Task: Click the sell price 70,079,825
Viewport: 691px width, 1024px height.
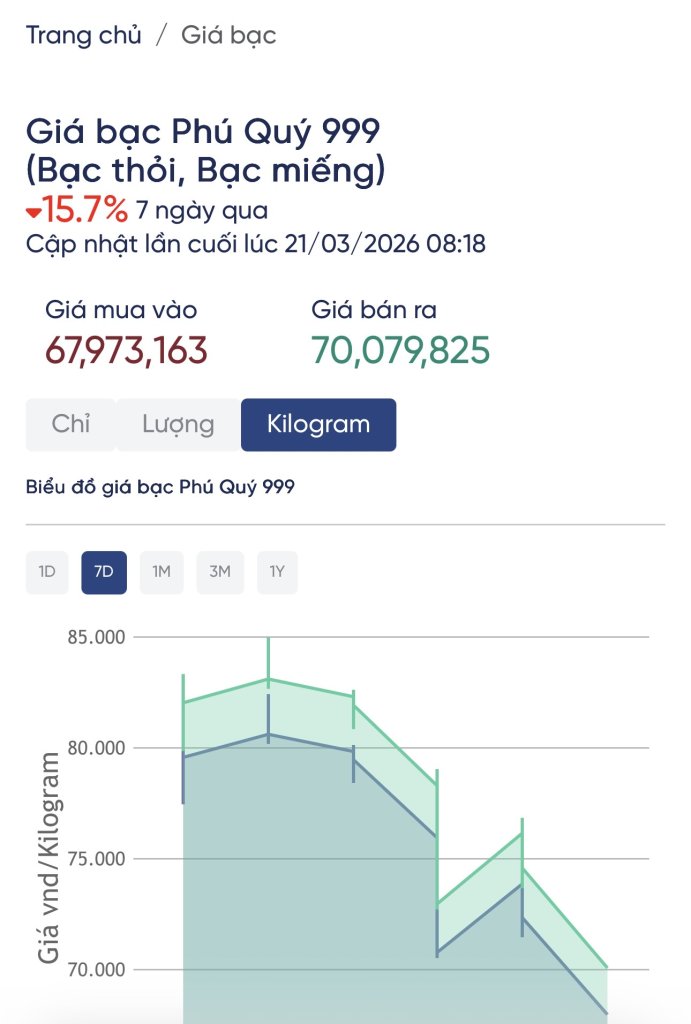Action: click(x=400, y=350)
